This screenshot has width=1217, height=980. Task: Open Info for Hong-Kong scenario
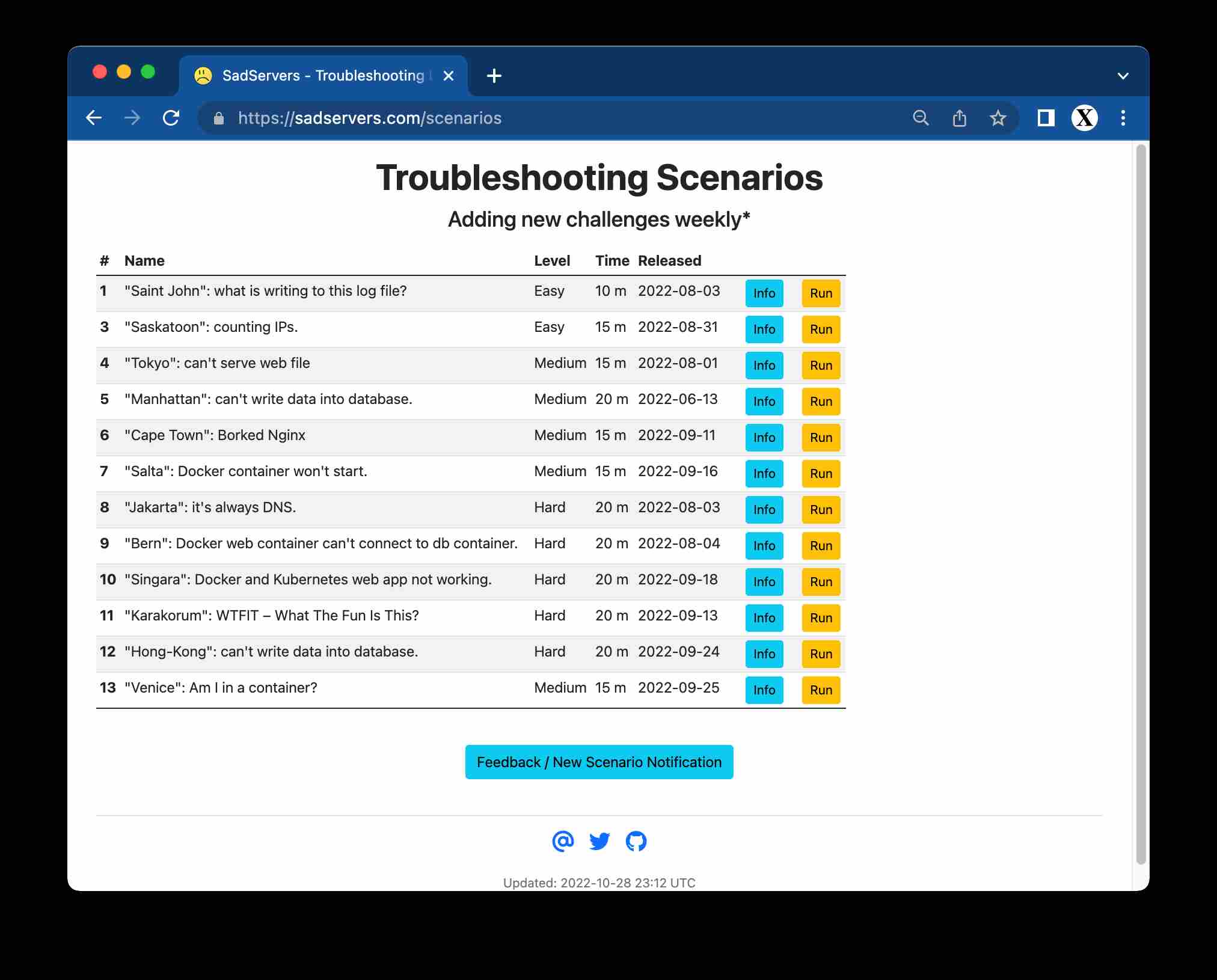tap(764, 654)
